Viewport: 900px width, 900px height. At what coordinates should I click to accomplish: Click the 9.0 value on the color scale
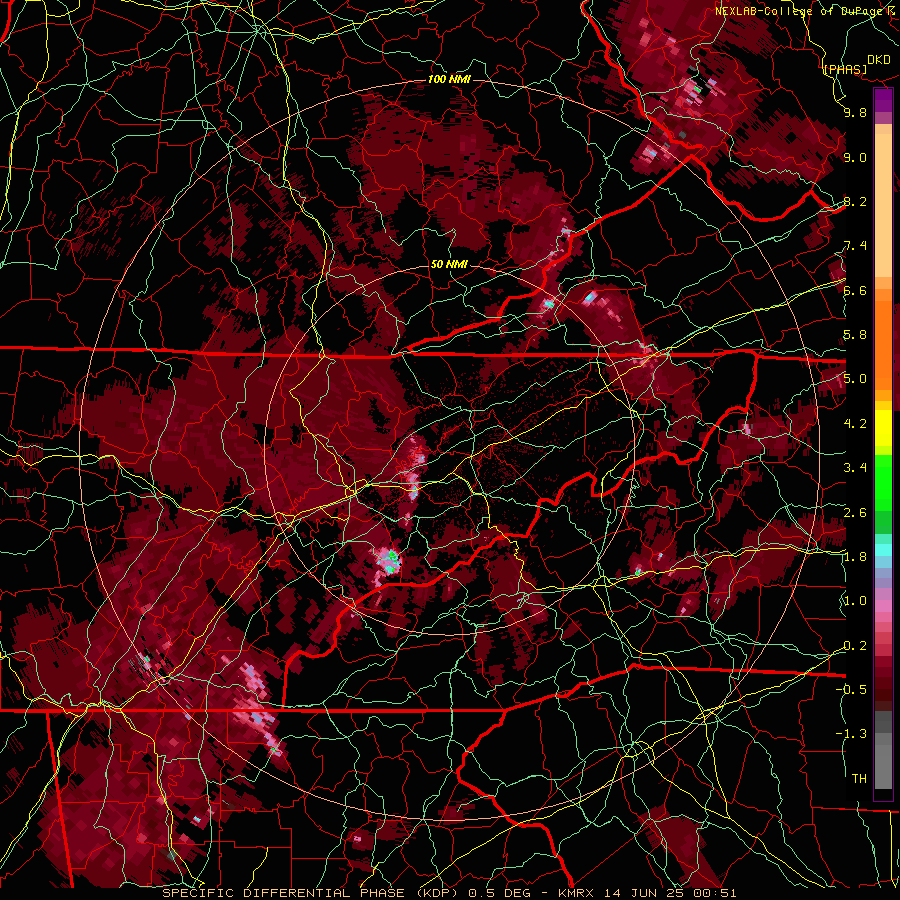coord(855,157)
